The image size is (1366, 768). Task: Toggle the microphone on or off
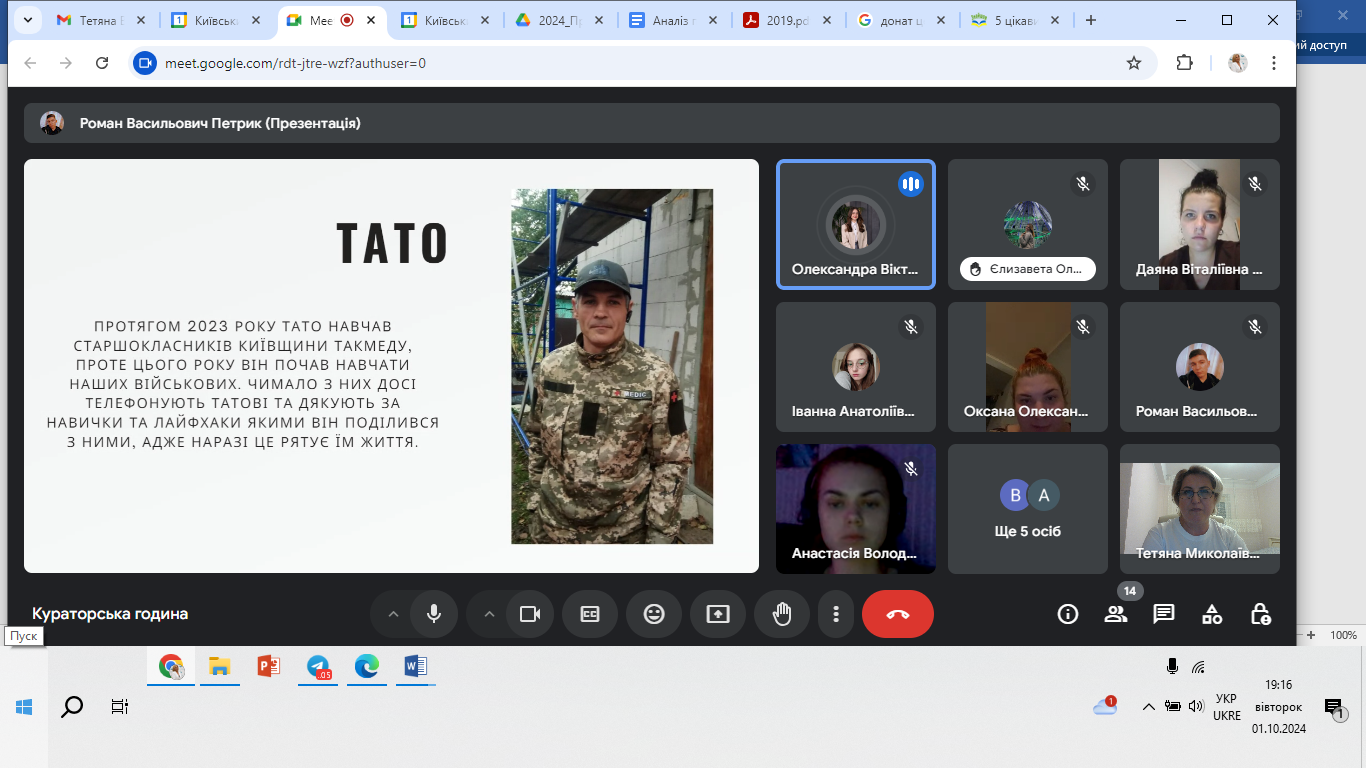coord(434,614)
